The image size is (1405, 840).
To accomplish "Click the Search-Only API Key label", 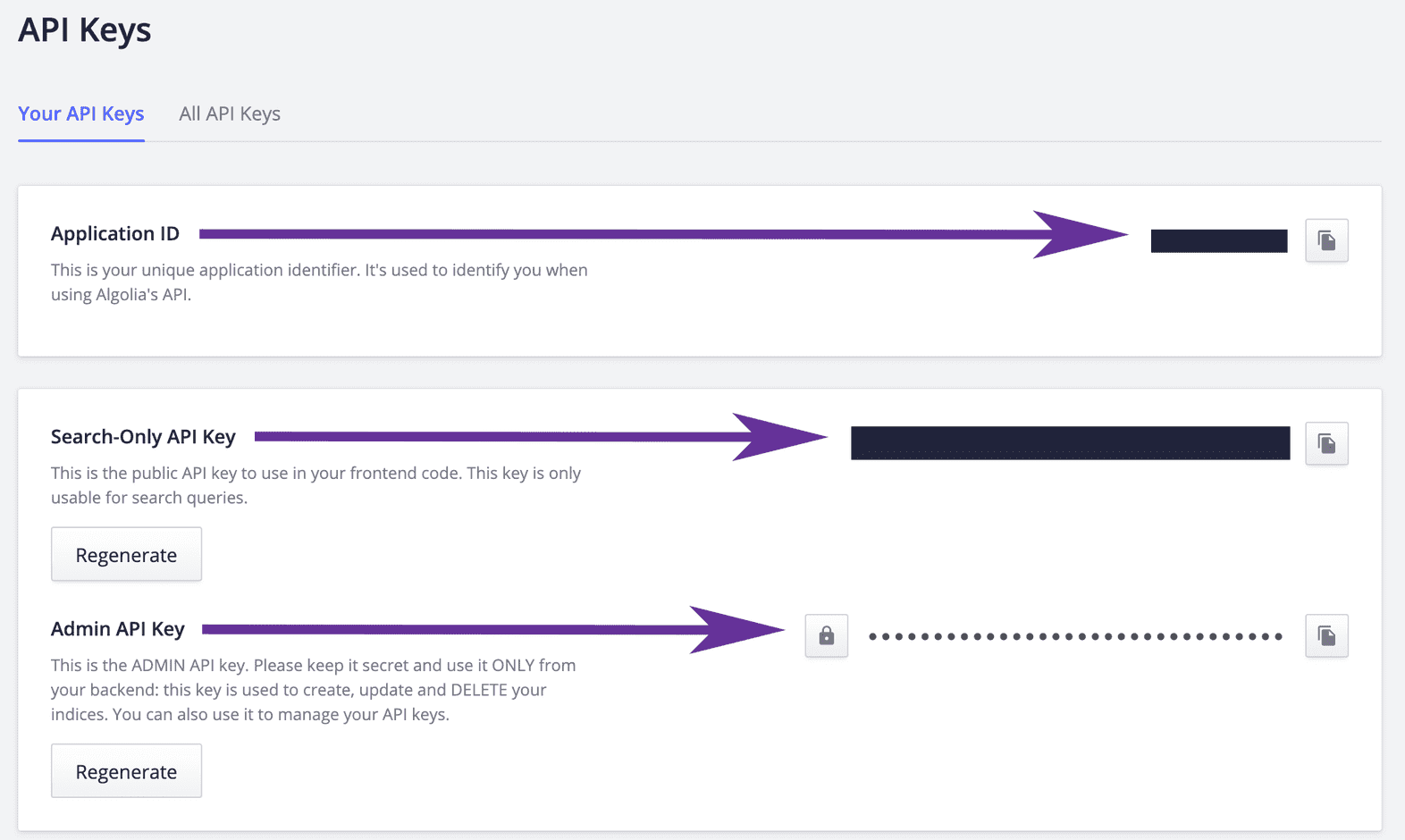I will (143, 437).
